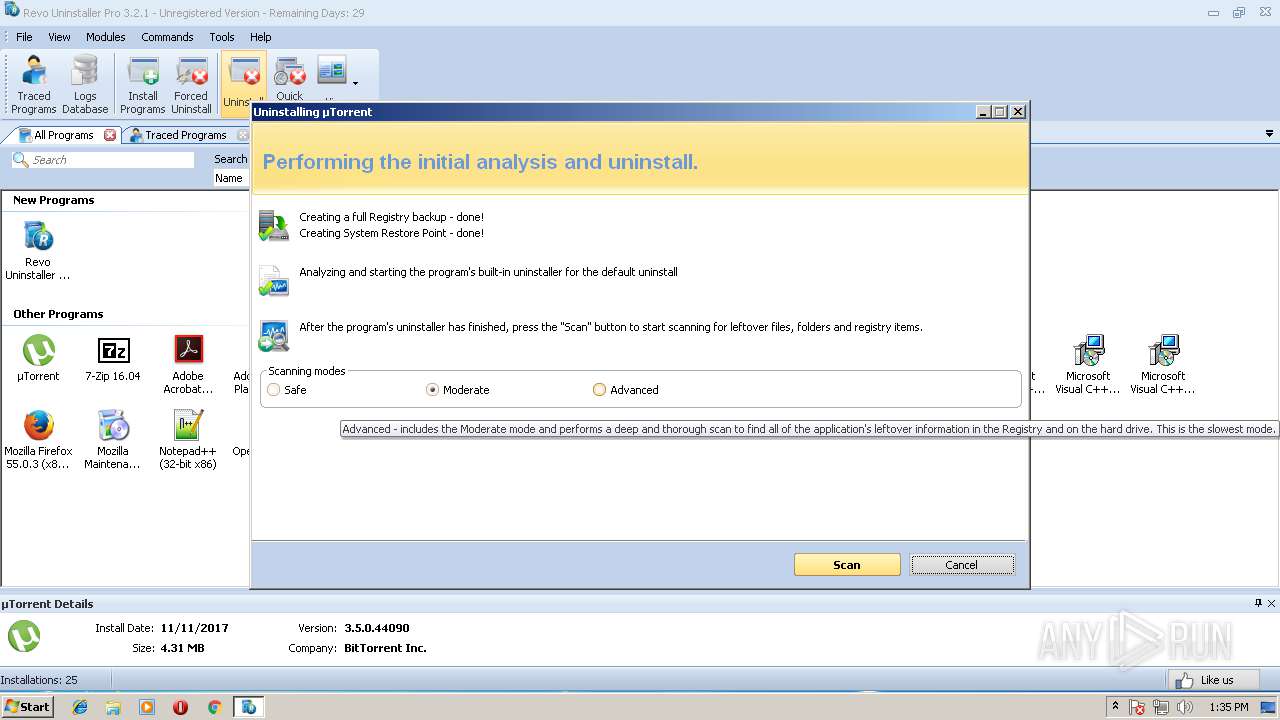Click the 'Installations: 25' status text
This screenshot has height=720, width=1280.
[39, 680]
